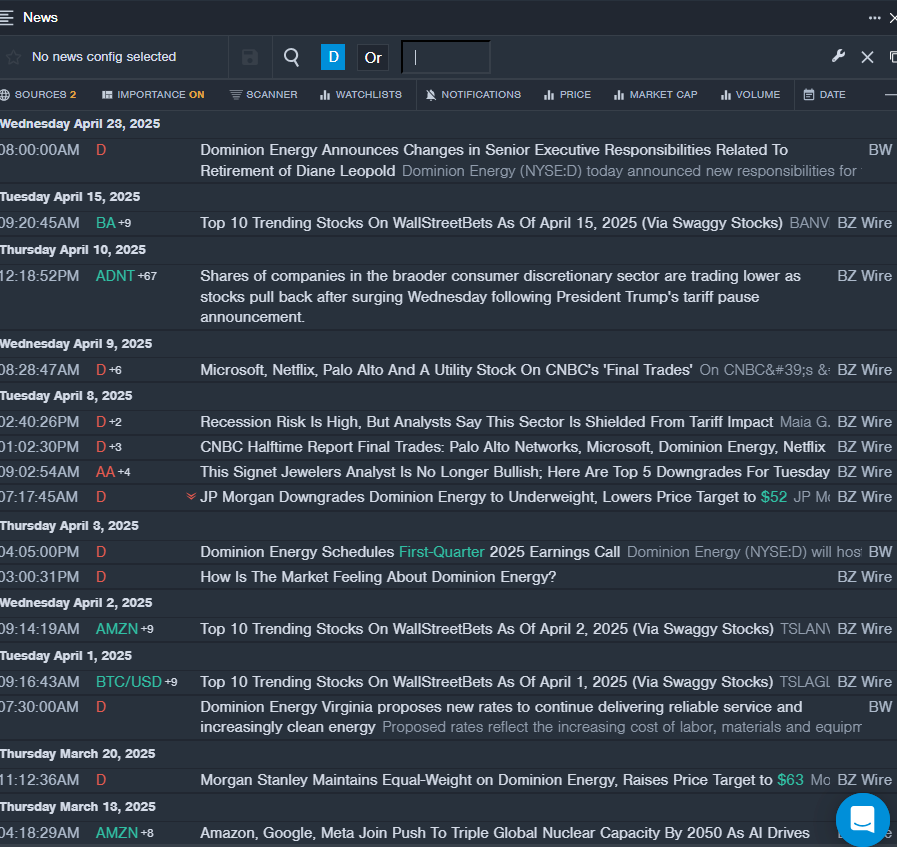897x847 pixels.
Task: Open the WallStreetBets April 1, 2025 headline
Action: (487, 682)
